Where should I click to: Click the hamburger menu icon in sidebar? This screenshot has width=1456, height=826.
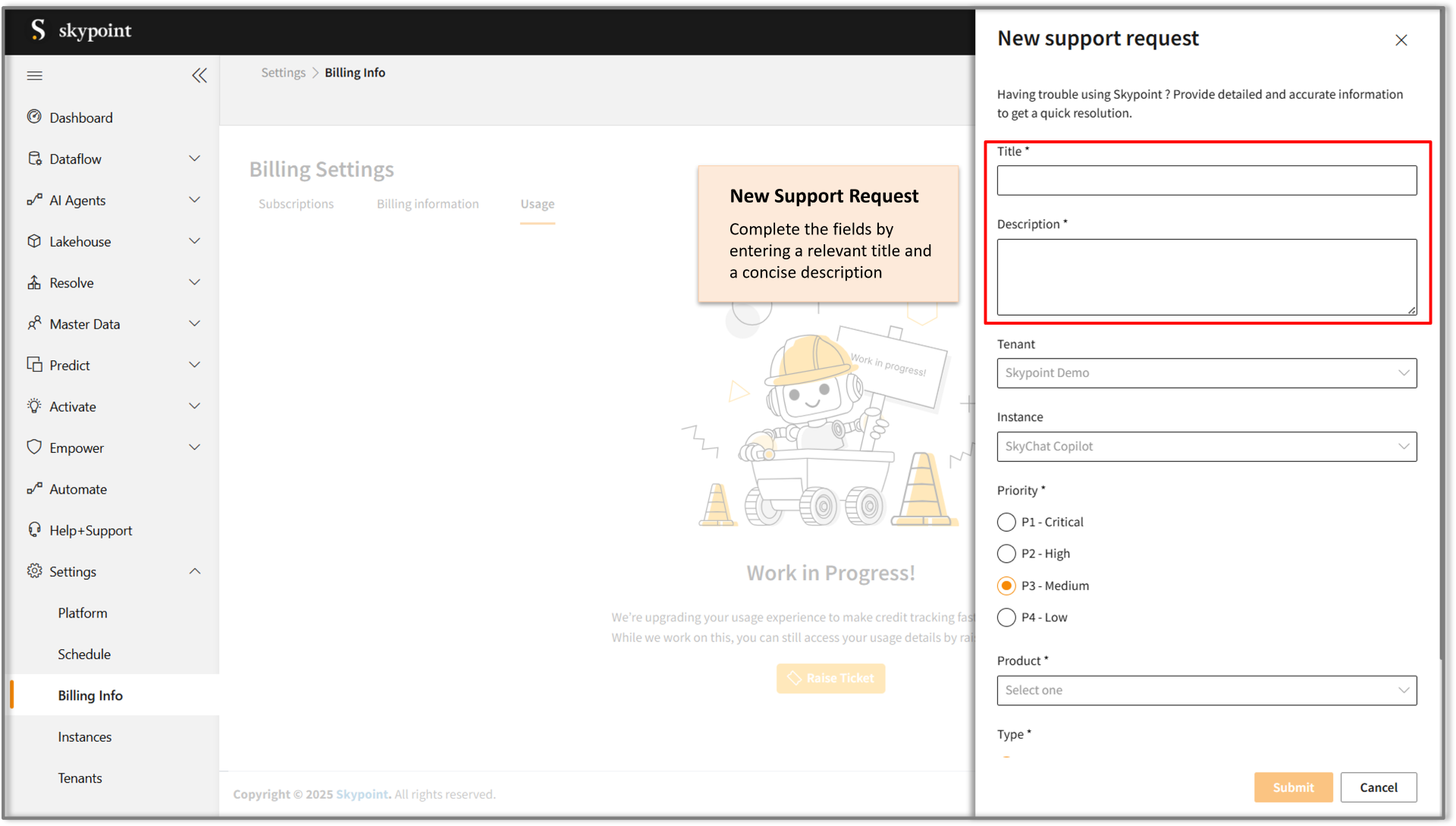[34, 75]
